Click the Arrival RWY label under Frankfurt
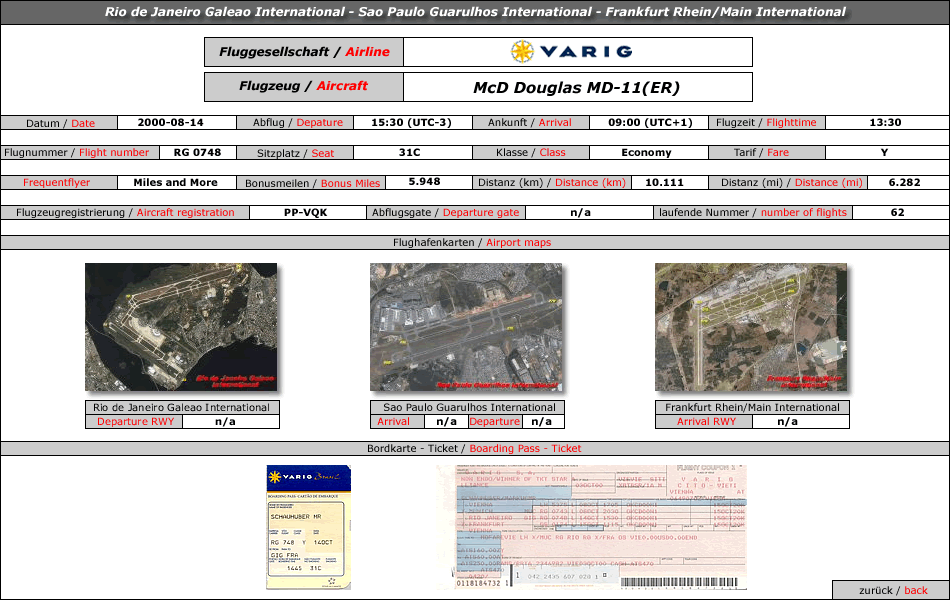950x600 pixels. pyautogui.click(x=705, y=422)
